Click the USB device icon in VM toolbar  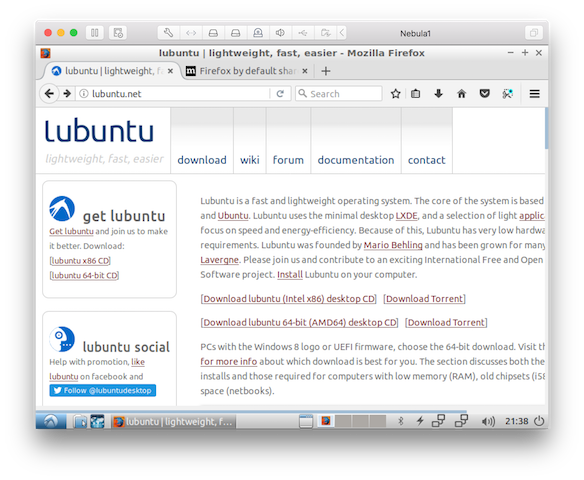(303, 33)
